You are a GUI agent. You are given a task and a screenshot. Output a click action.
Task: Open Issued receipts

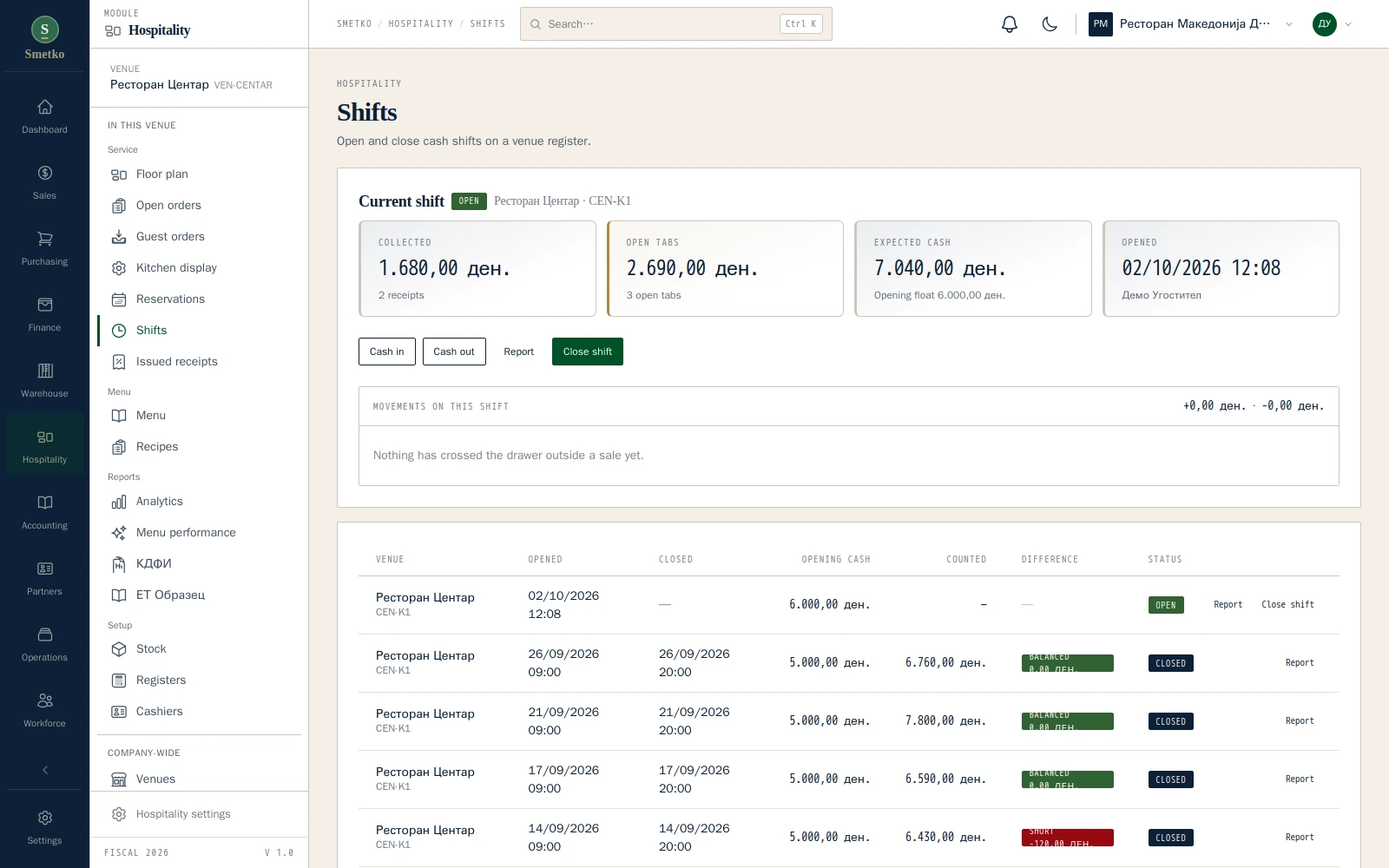[x=201, y=362]
